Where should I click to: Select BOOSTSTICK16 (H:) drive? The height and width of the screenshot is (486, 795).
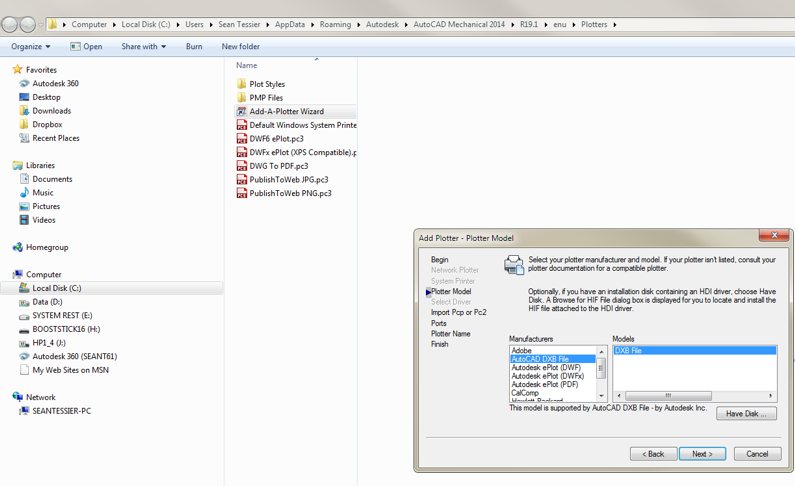(66, 329)
